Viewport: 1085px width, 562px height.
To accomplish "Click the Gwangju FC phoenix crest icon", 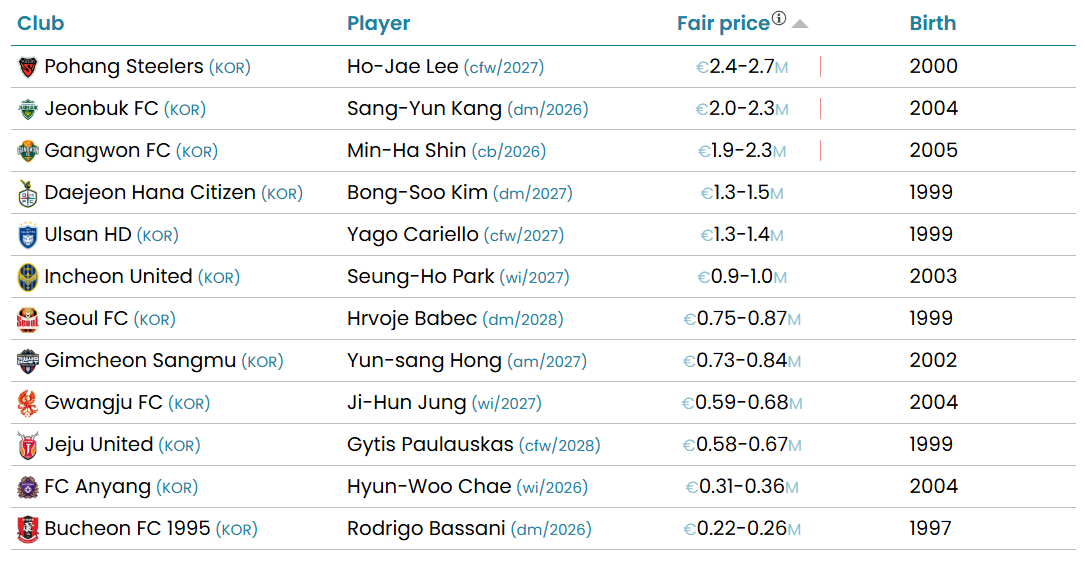I will (x=28, y=404).
